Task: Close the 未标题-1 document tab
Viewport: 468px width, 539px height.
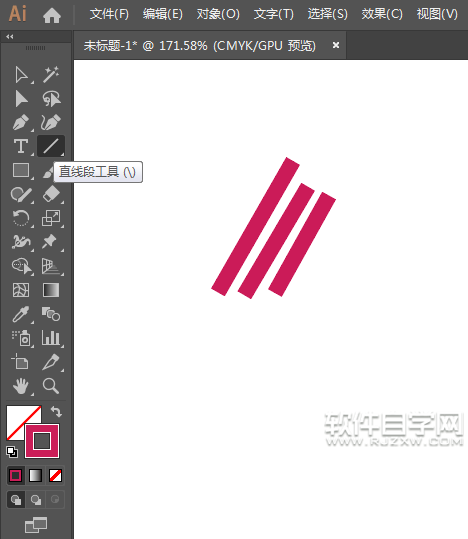Action: pos(336,45)
